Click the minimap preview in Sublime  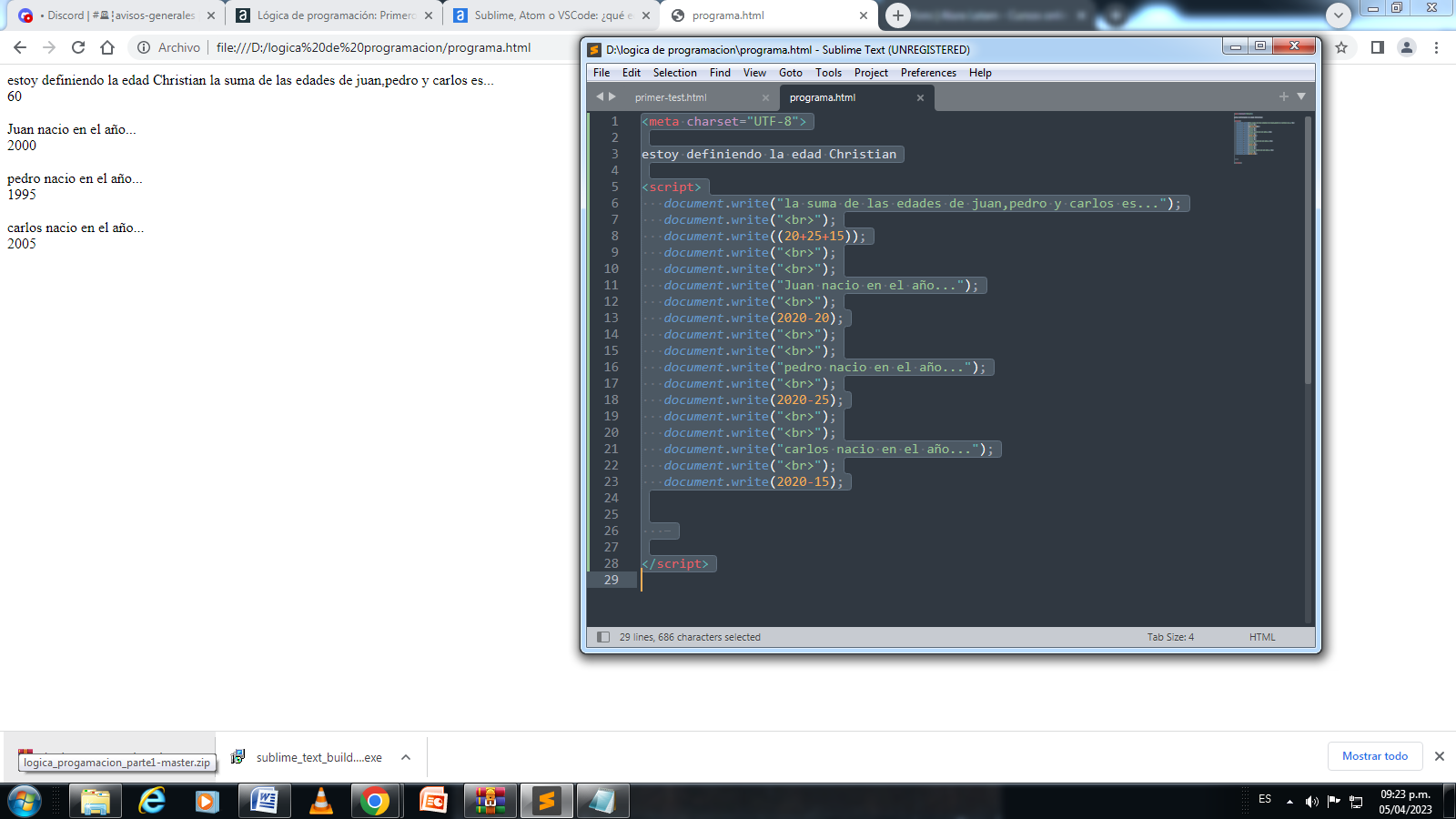coord(1264,138)
